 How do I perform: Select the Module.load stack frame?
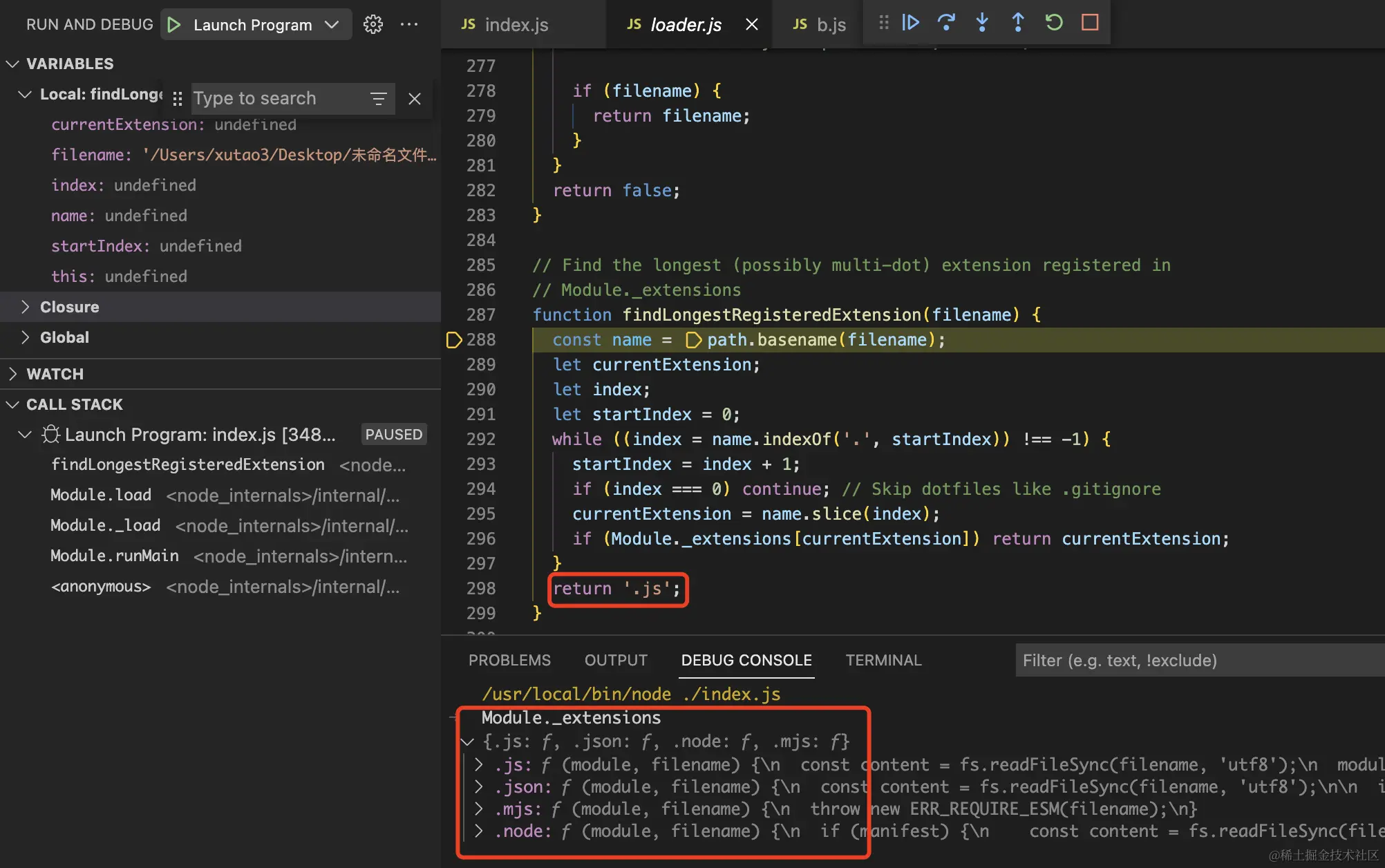point(221,496)
